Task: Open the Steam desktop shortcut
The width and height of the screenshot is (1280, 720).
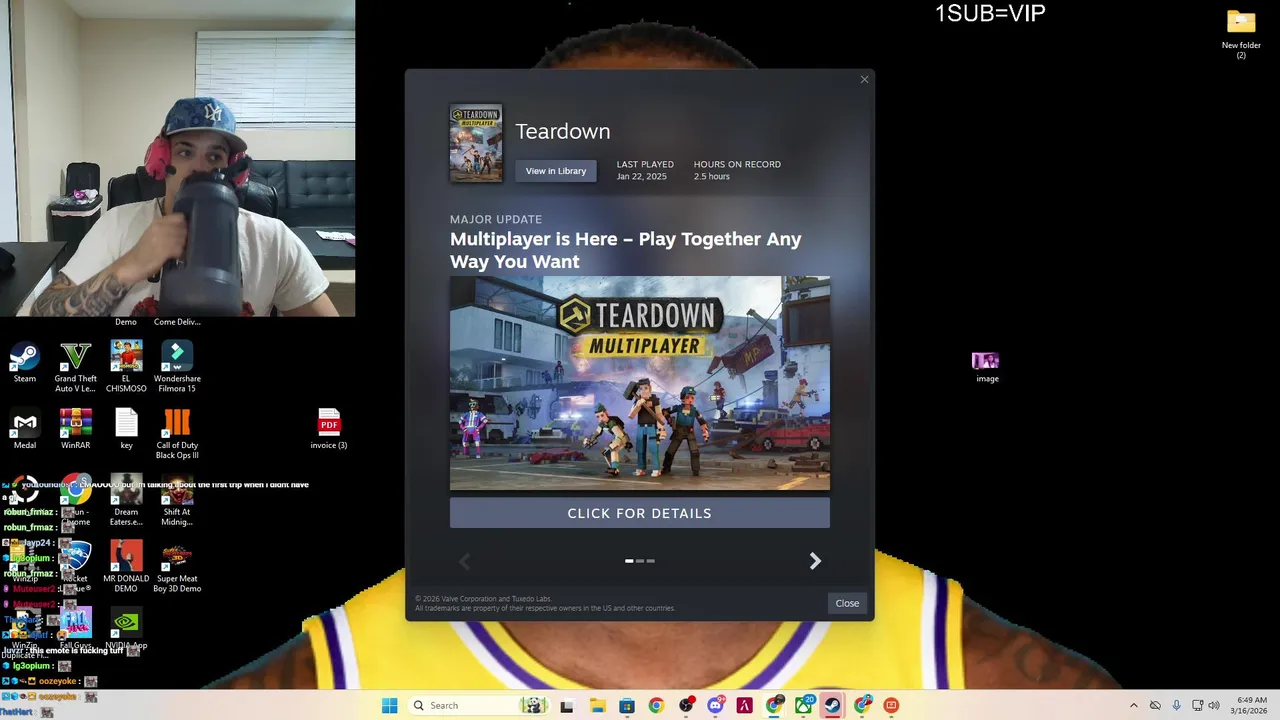Action: tap(25, 362)
